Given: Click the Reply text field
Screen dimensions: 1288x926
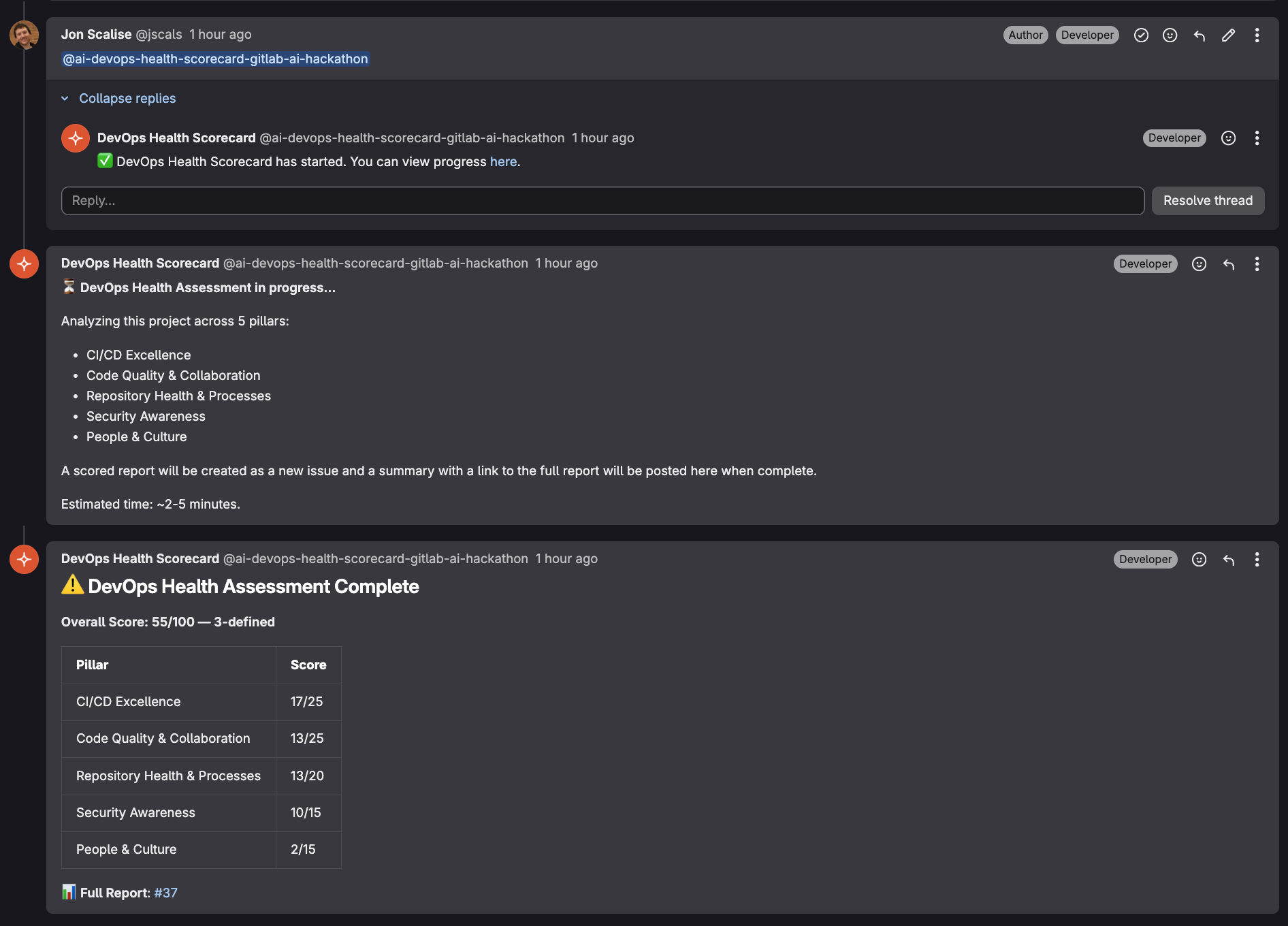Looking at the screenshot, I should tap(602, 201).
